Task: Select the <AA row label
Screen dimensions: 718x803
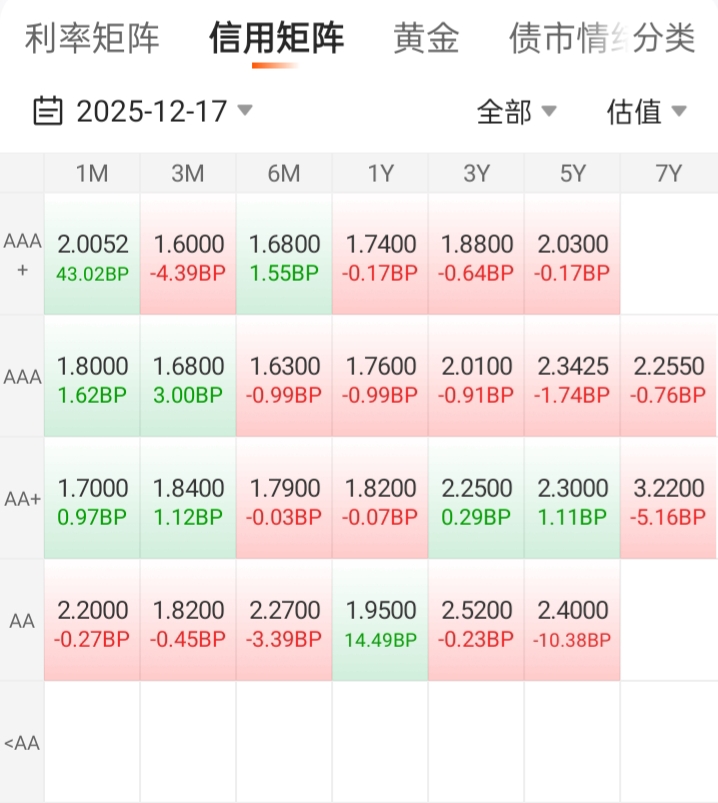Action: [22, 742]
